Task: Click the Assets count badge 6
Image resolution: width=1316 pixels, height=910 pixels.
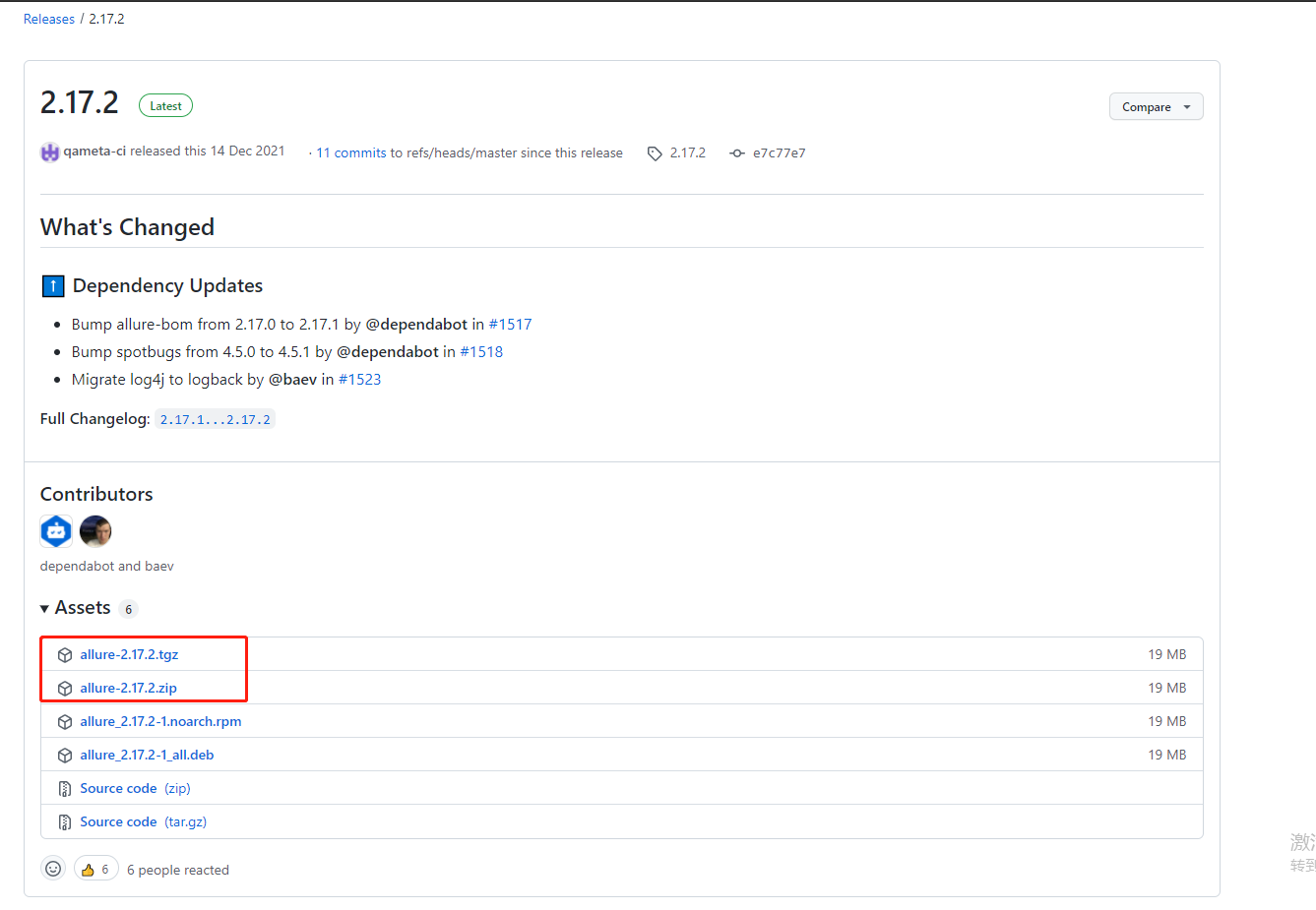Action: tap(128, 609)
